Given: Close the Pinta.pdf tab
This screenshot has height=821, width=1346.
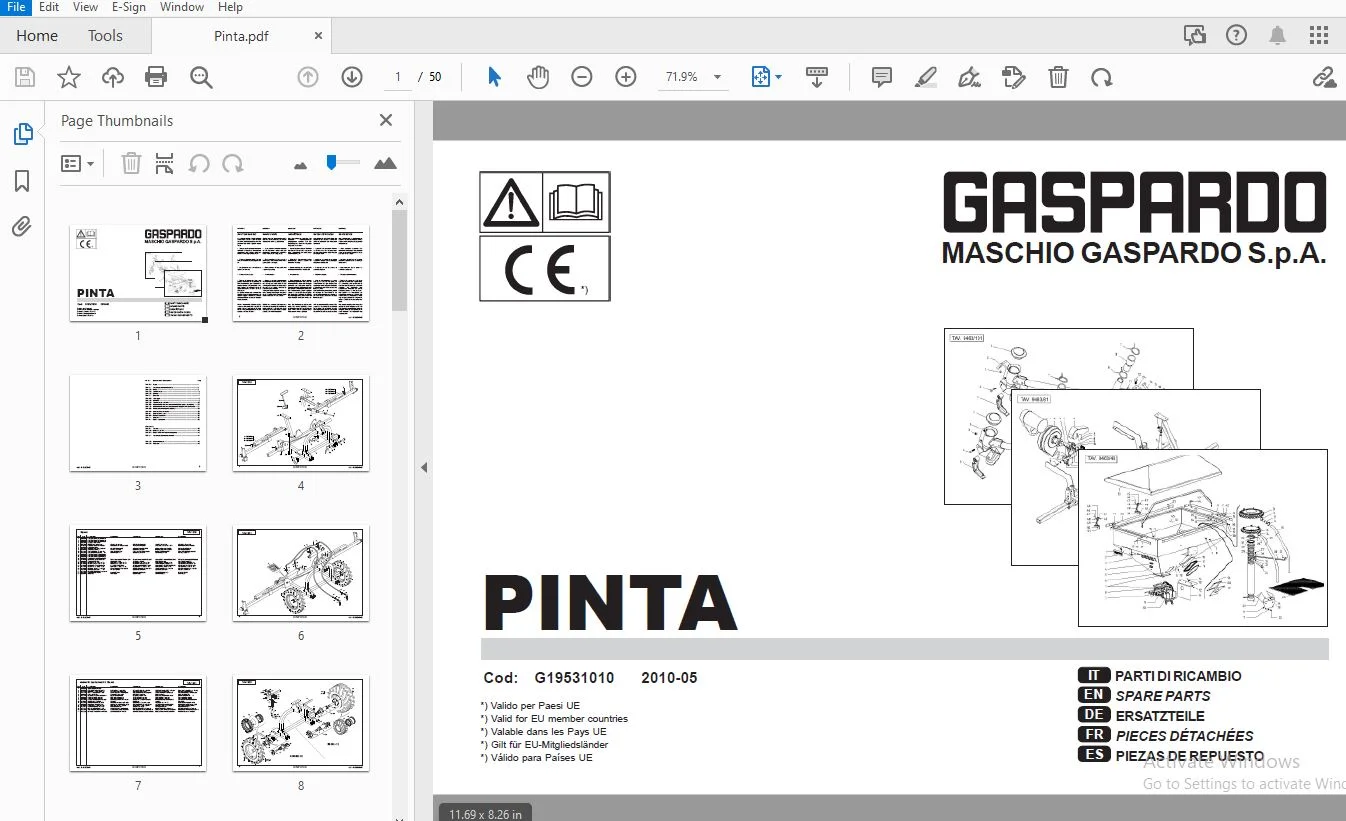Looking at the screenshot, I should click(x=319, y=36).
